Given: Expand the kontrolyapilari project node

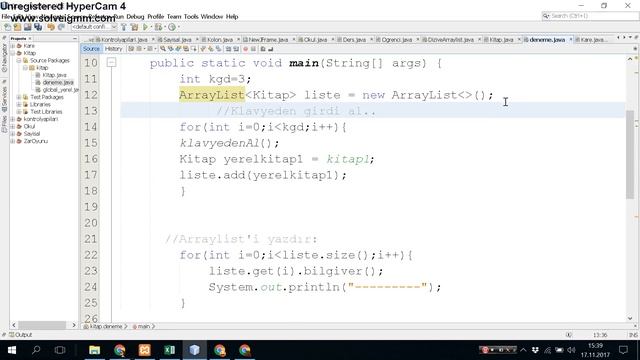Looking at the screenshot, I should tap(13, 119).
